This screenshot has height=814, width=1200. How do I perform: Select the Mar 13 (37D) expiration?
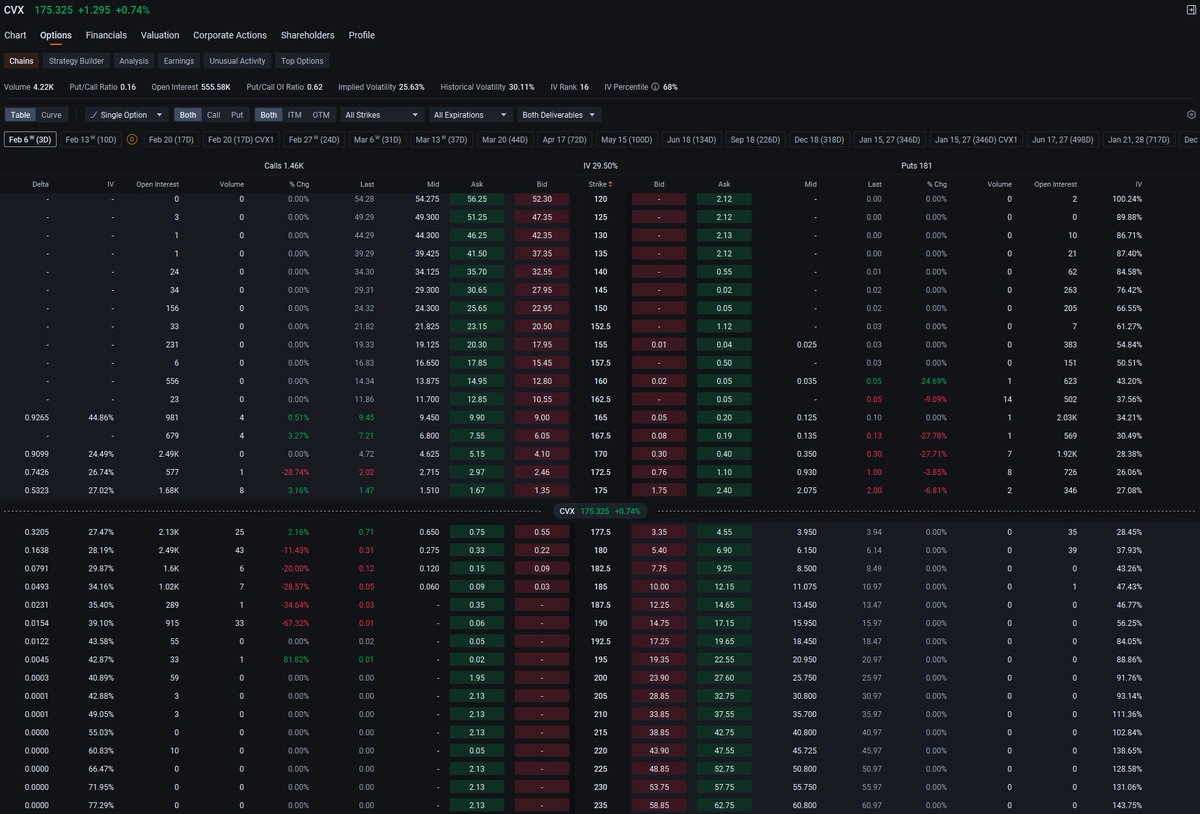pyautogui.click(x=441, y=140)
